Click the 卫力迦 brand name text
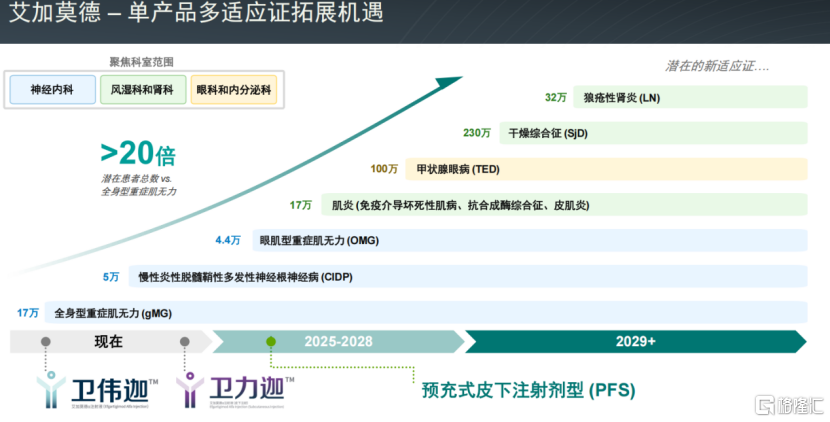Screen dimensions: 830x422 247,390
